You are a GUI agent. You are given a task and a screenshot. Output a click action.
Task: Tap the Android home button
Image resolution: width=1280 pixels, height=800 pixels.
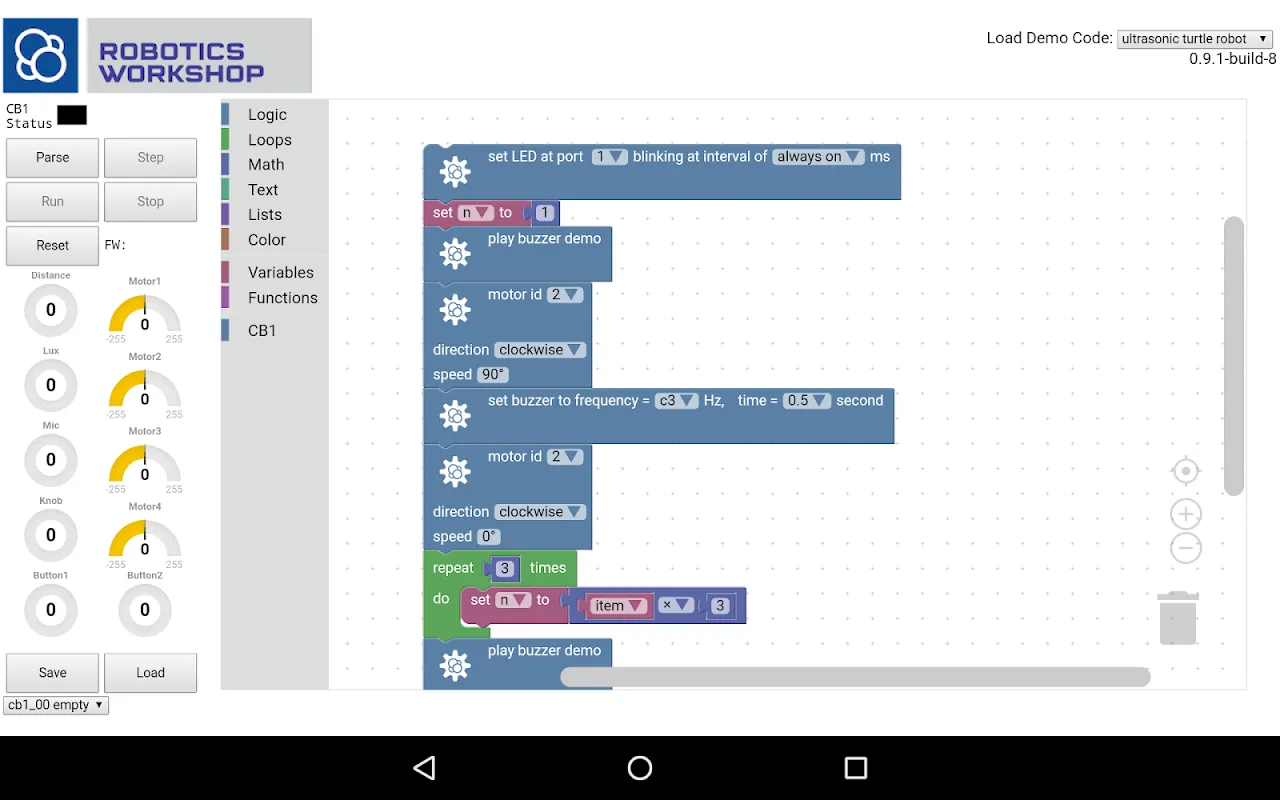click(640, 768)
